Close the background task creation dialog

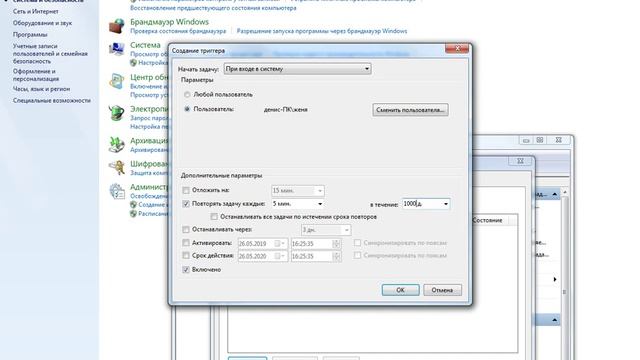[520, 161]
